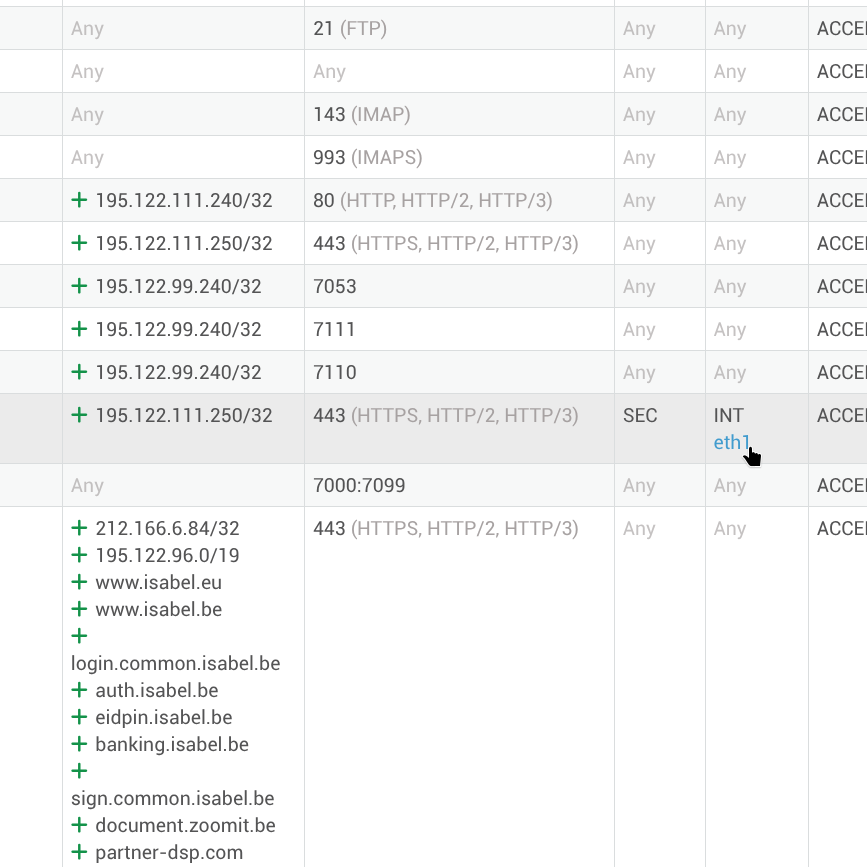The image size is (867, 867).
Task: Click the plus icon above login.common.isabel.be
Action: 79,636
